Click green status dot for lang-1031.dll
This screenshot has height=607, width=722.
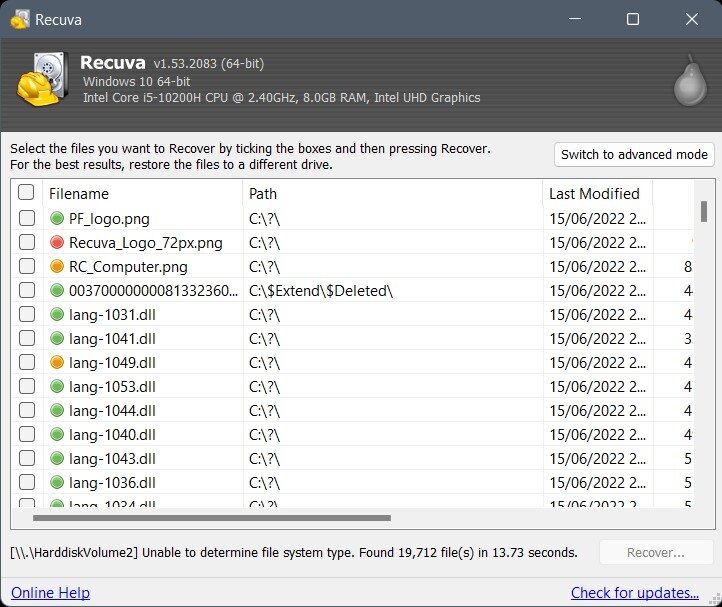click(57, 314)
